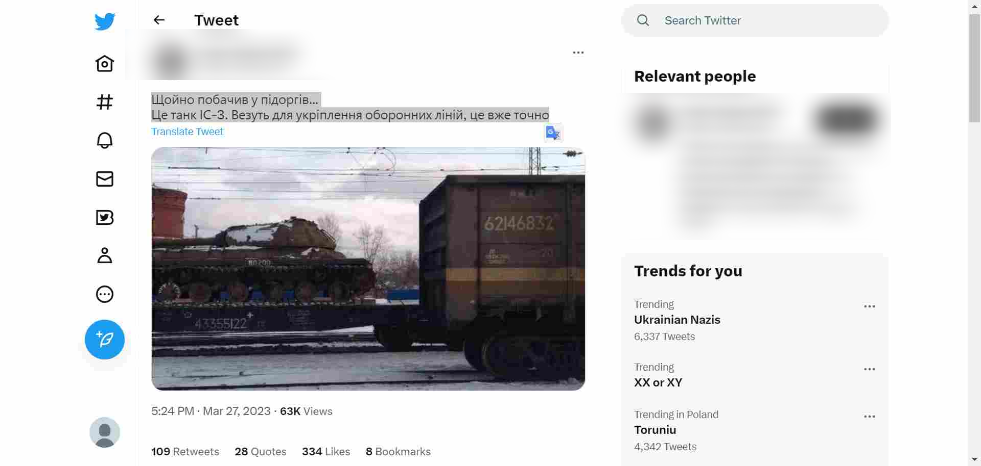View the 109 Retweets list
This screenshot has height=466, width=981.
[185, 452]
